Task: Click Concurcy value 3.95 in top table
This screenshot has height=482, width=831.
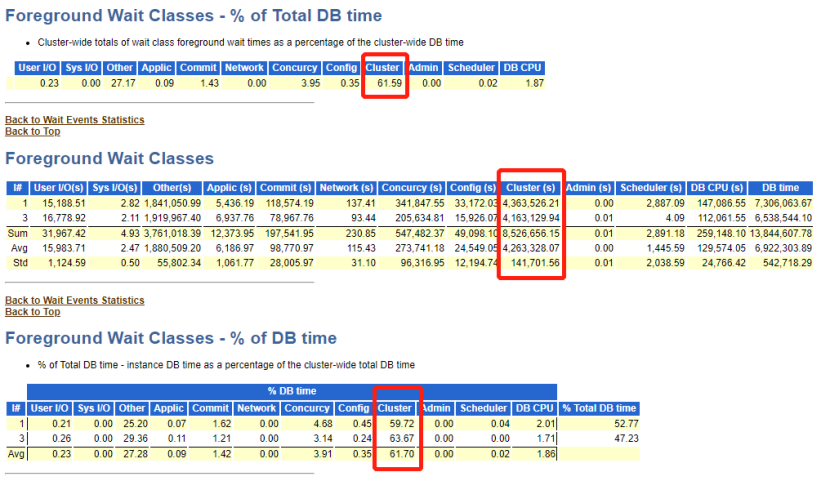Action: click(311, 83)
